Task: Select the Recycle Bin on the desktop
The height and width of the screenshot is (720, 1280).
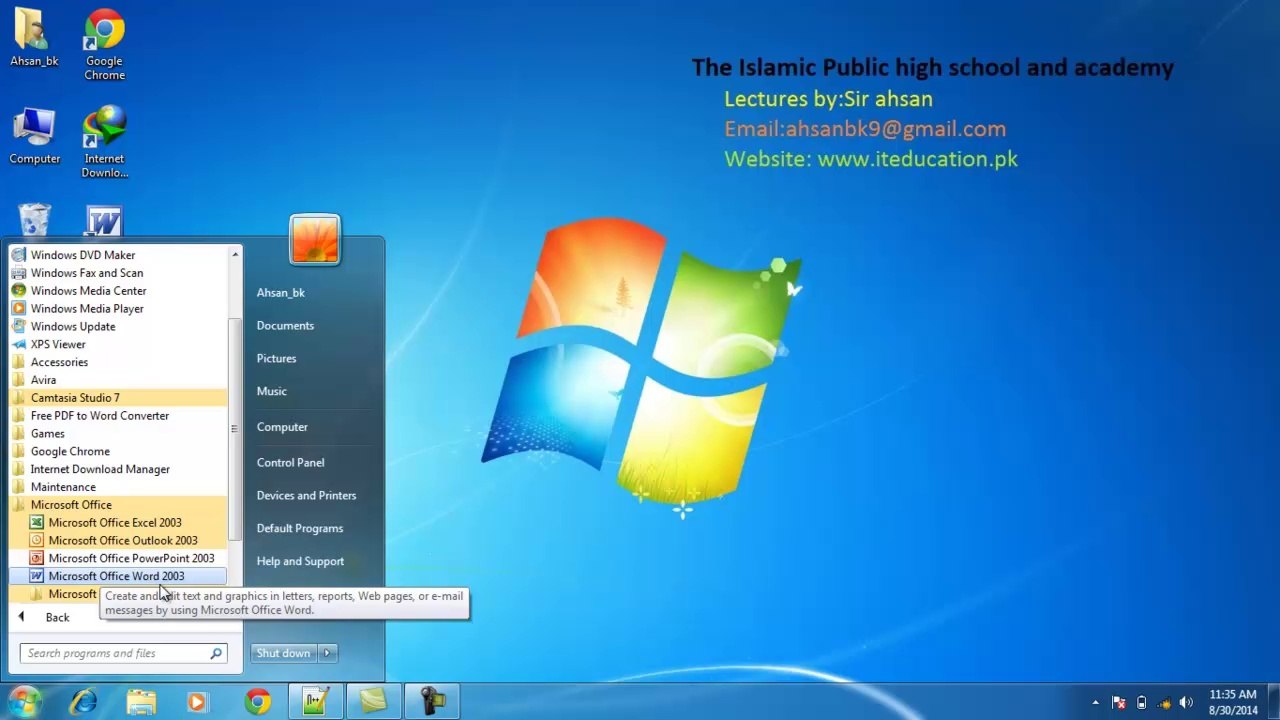Action: [34, 220]
